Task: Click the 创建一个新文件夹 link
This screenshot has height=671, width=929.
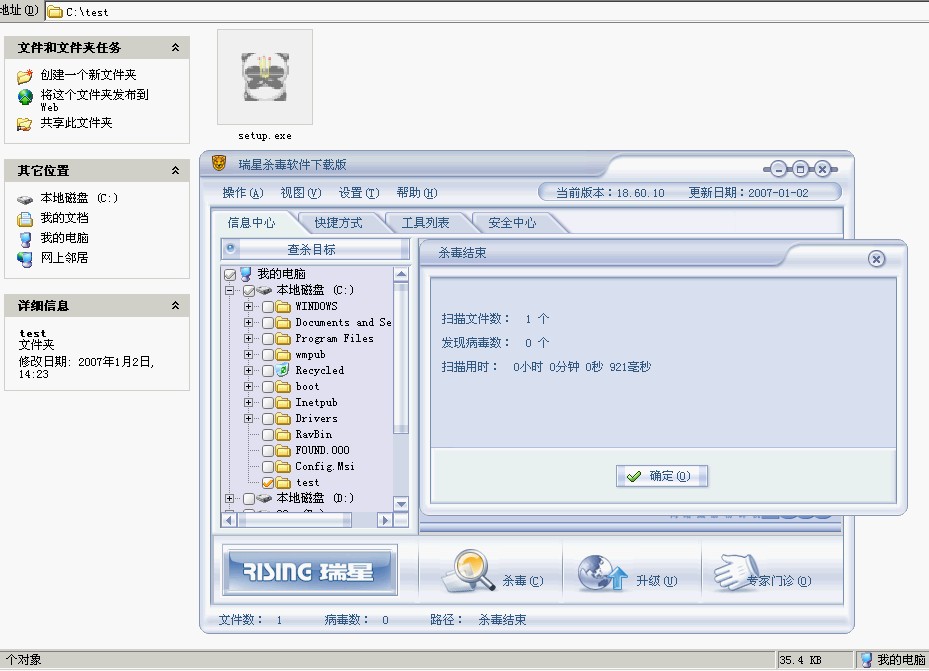Action: point(88,75)
